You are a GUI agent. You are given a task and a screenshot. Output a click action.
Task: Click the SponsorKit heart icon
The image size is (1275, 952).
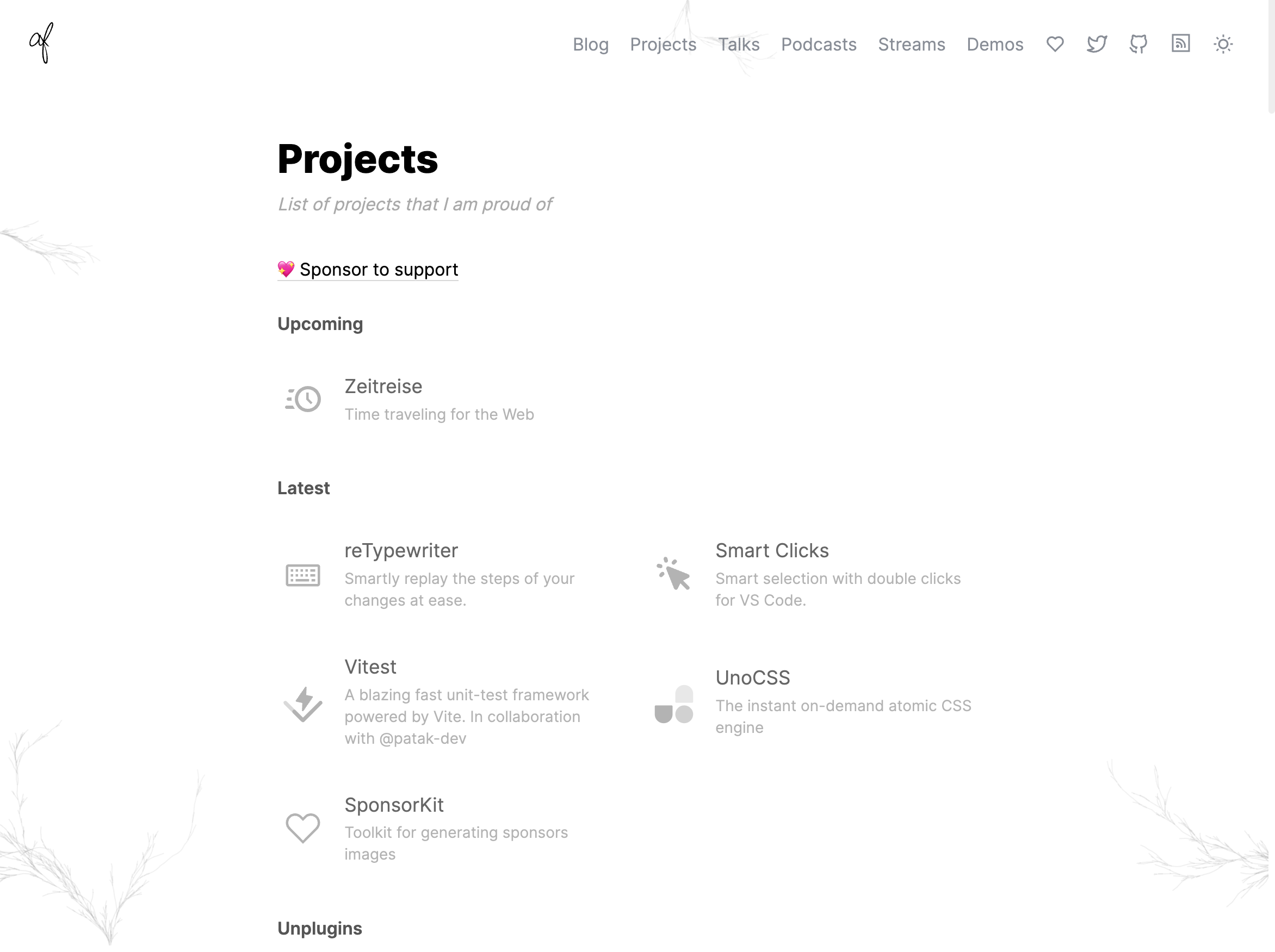click(303, 828)
